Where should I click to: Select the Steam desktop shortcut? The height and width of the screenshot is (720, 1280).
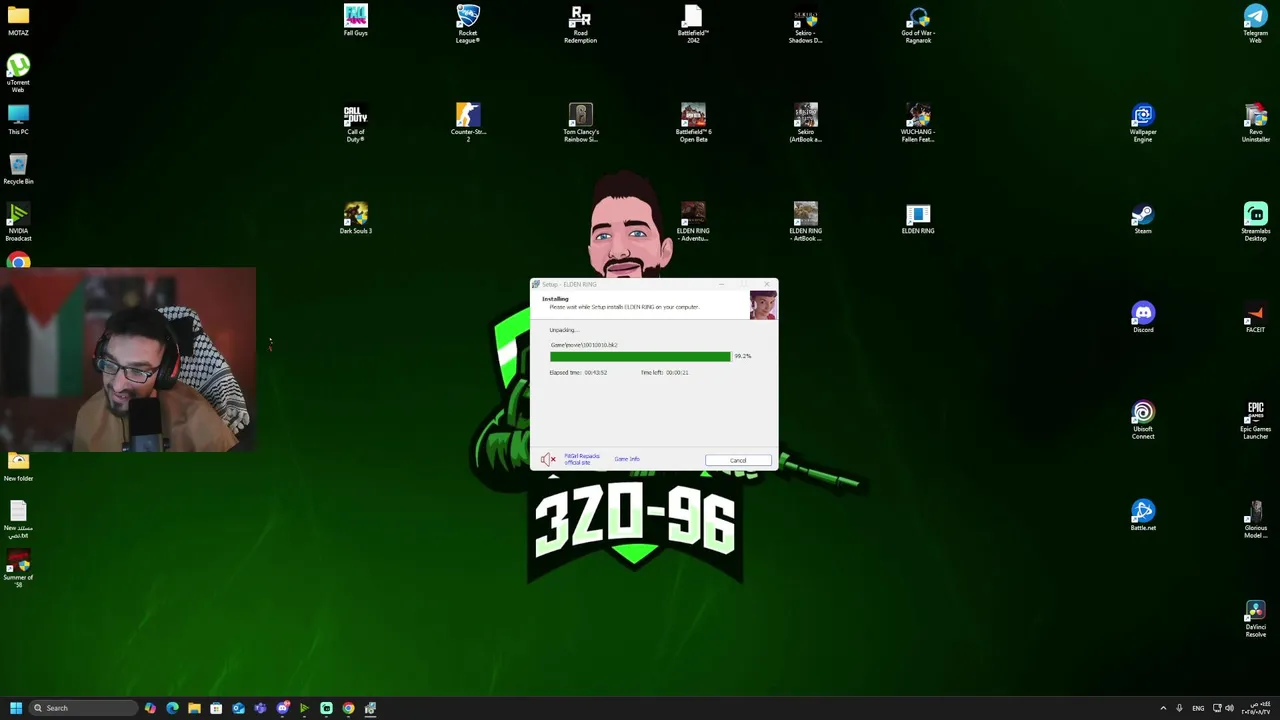tap(1143, 219)
